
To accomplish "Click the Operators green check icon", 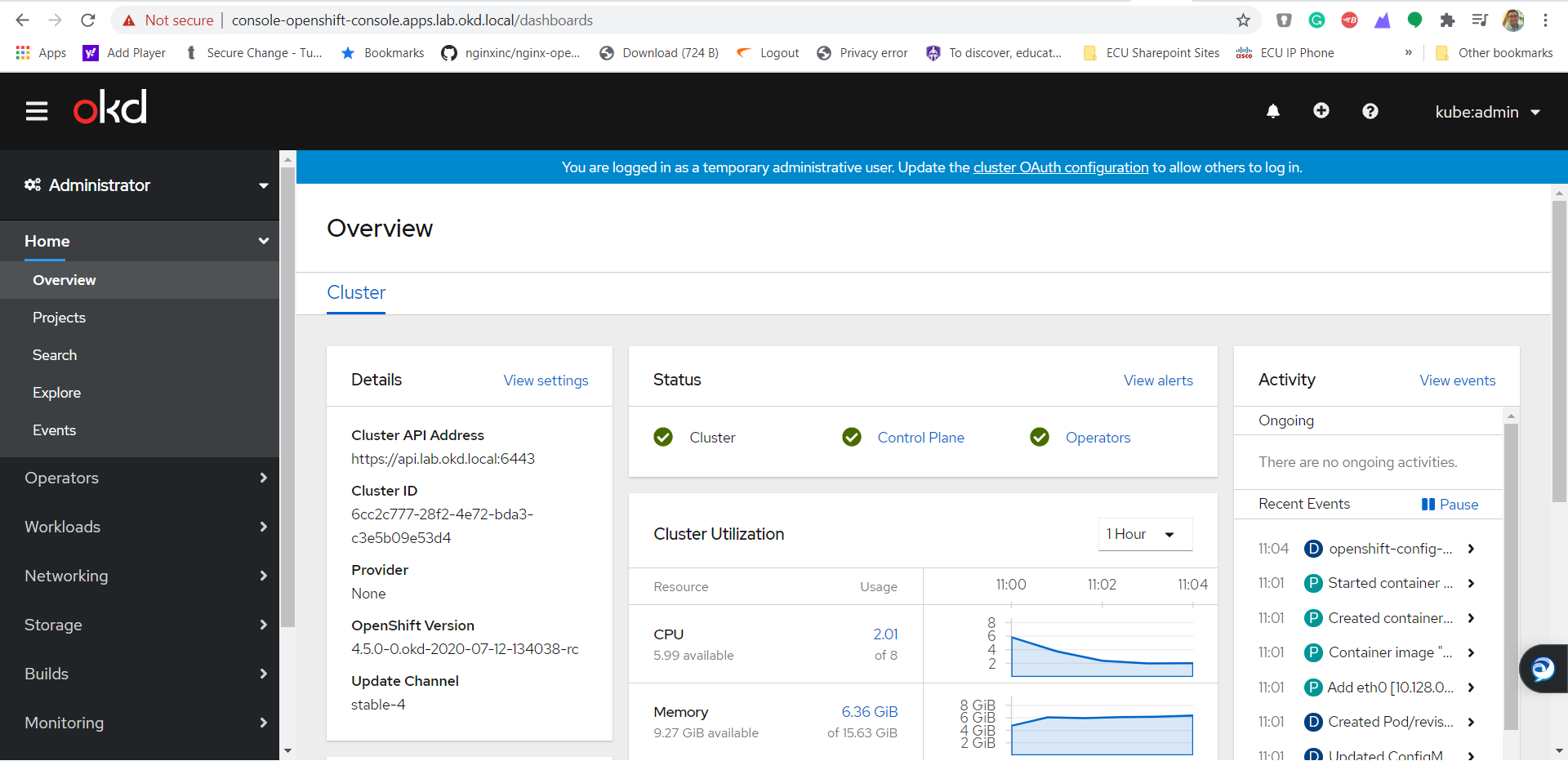I will click(x=1040, y=437).
